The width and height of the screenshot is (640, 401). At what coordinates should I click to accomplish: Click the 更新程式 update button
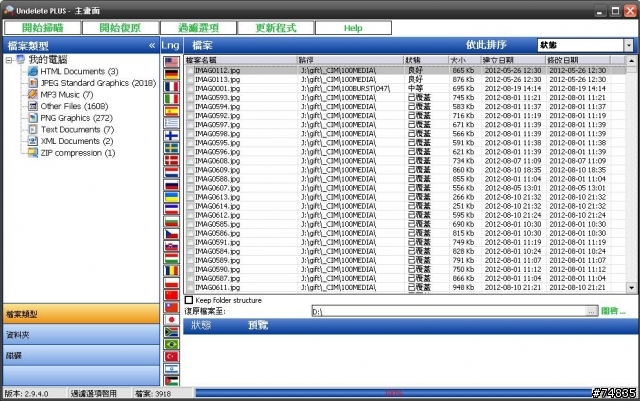click(276, 28)
